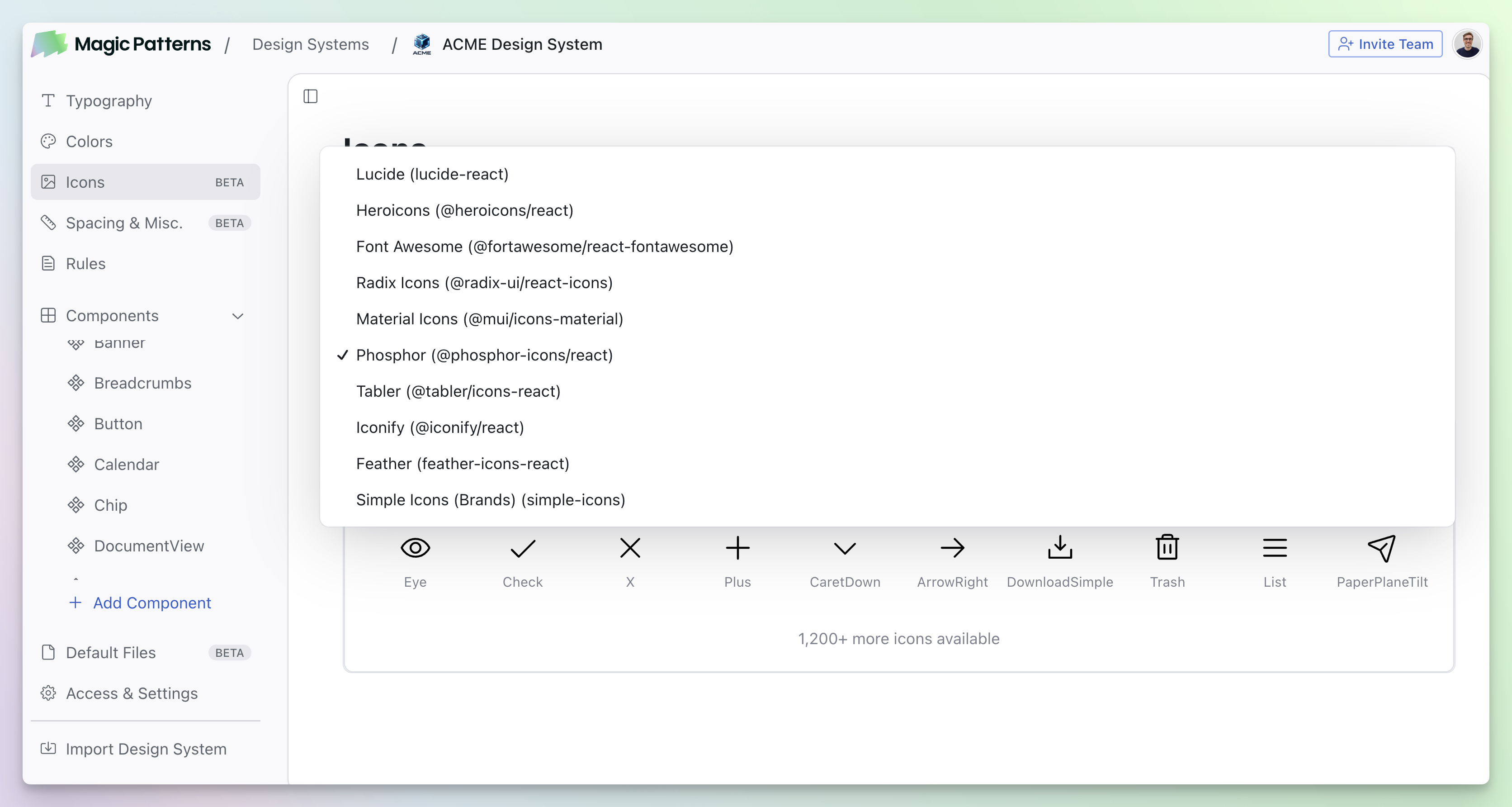Click the Eye icon preview

pyautogui.click(x=415, y=547)
